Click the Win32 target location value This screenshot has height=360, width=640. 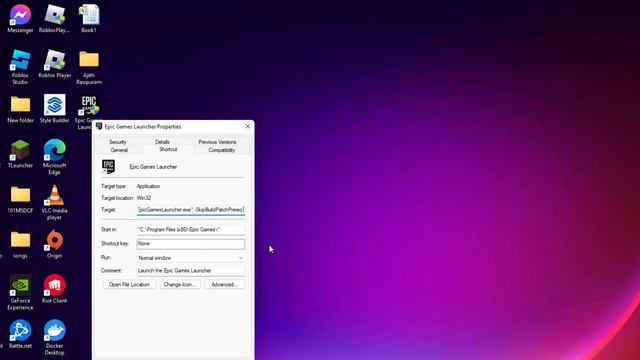point(144,198)
